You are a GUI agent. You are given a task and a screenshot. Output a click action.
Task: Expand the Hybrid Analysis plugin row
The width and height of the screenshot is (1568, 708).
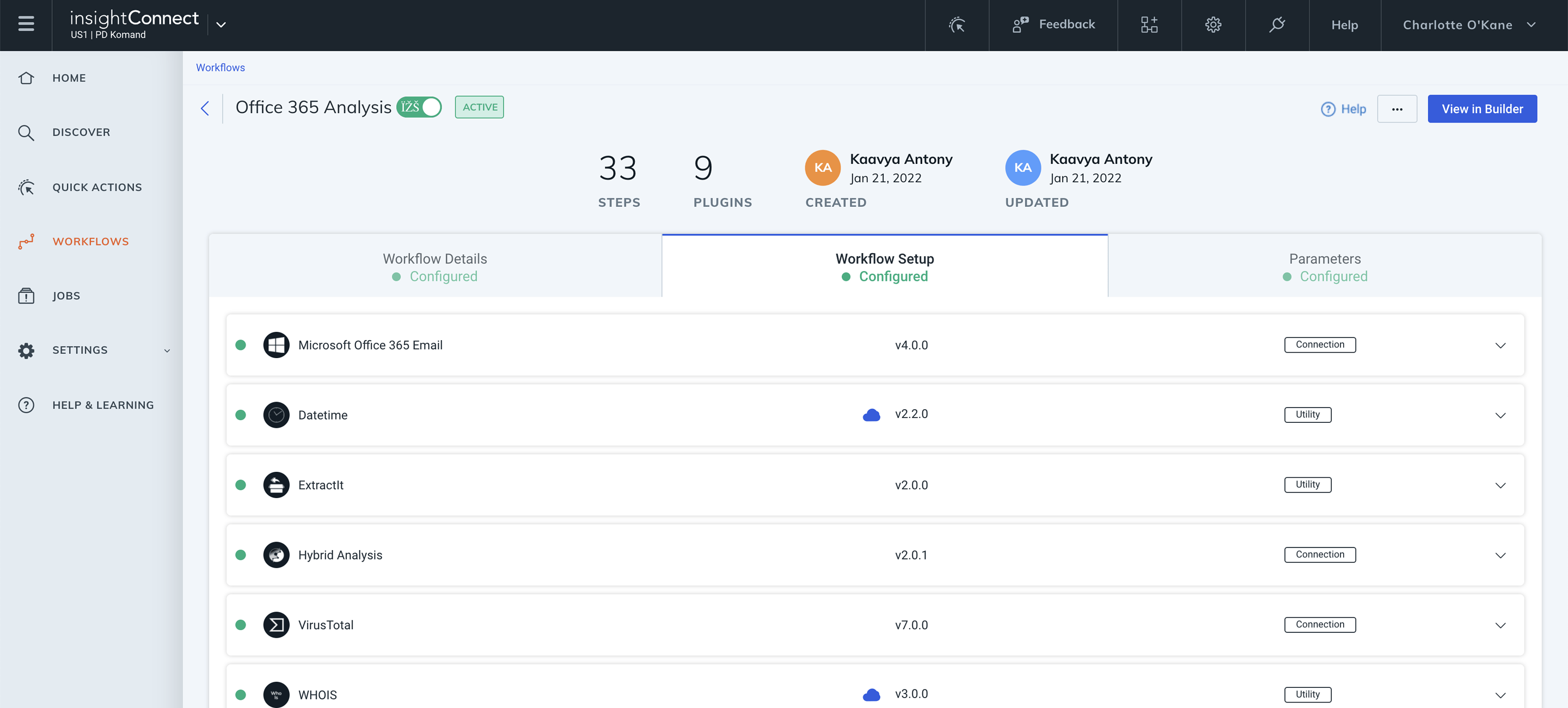(1500, 555)
